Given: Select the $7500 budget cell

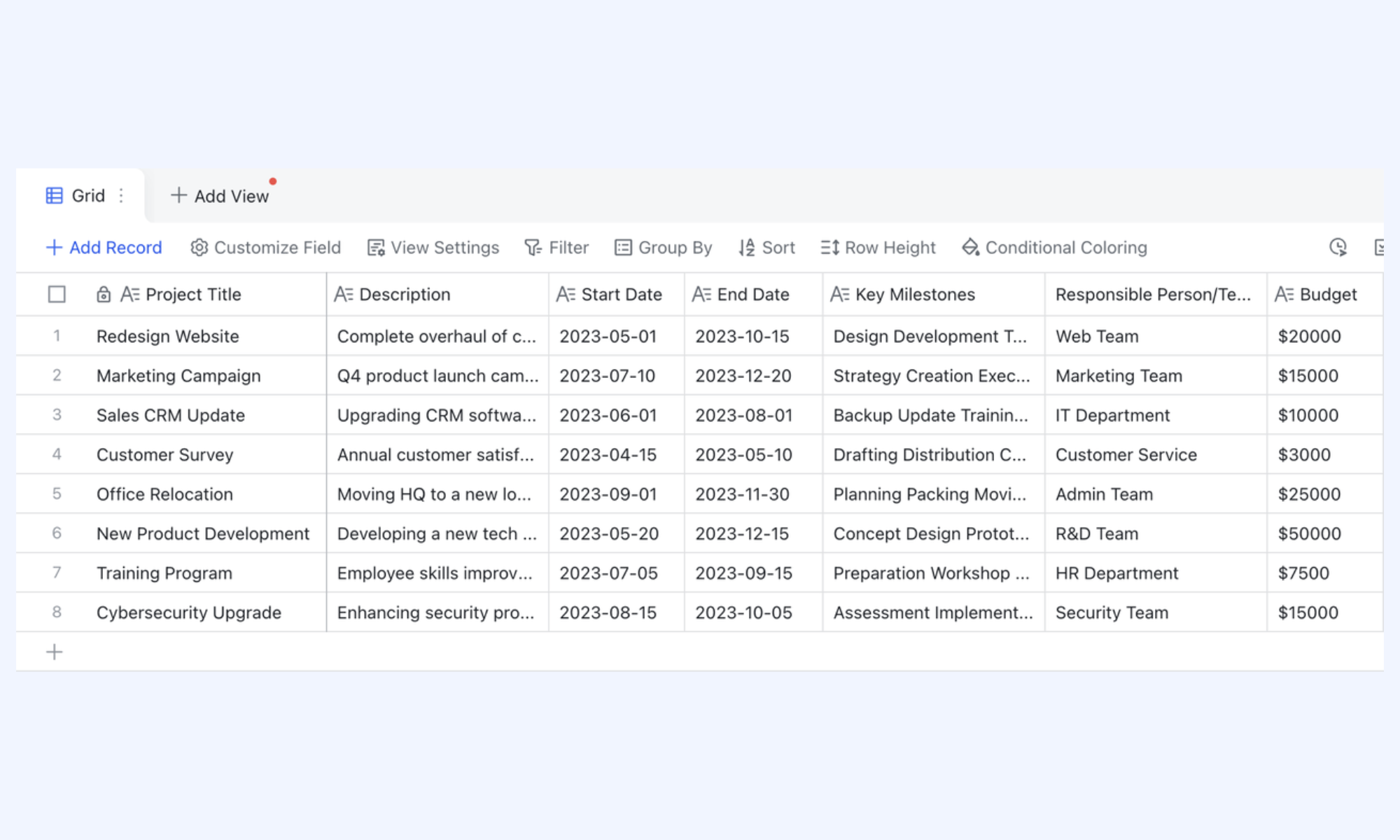Looking at the screenshot, I should (1325, 573).
